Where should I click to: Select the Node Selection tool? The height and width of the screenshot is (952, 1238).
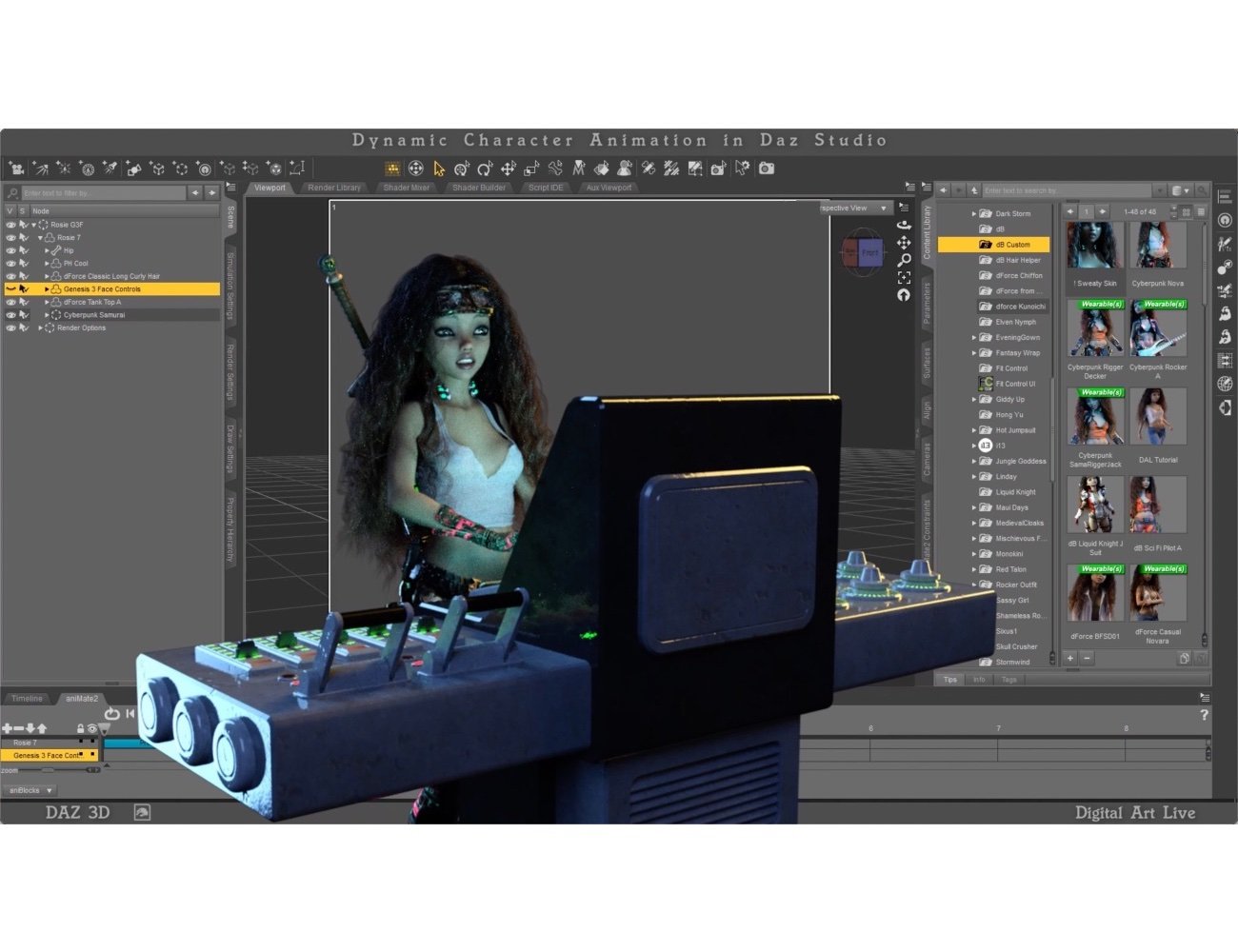(439, 169)
